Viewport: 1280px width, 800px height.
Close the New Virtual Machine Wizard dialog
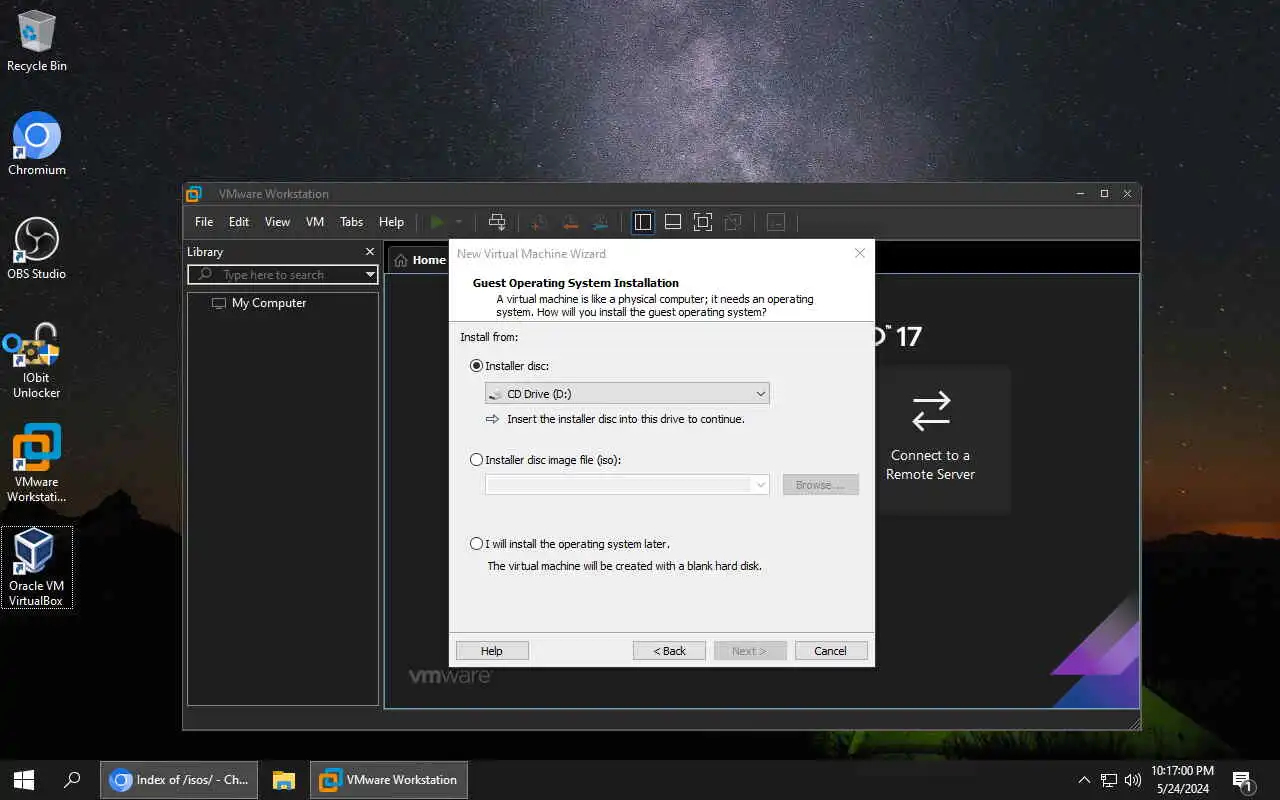(860, 253)
